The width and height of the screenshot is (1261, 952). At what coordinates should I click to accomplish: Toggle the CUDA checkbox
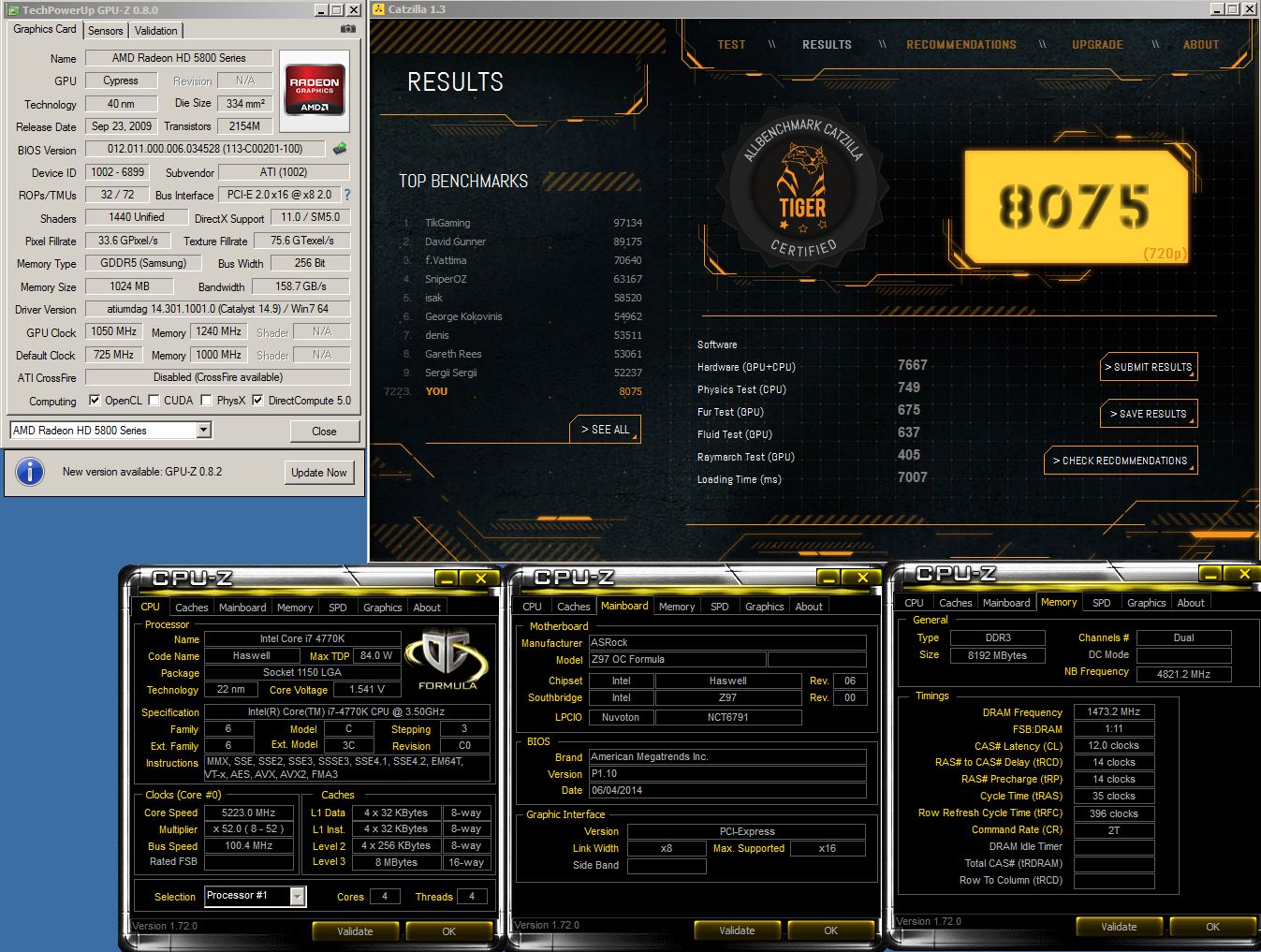(x=154, y=401)
